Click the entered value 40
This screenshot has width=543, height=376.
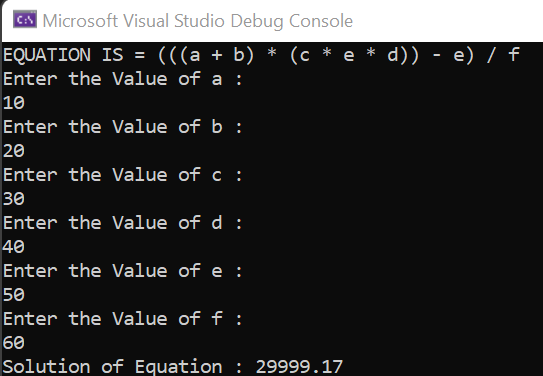pos(14,247)
